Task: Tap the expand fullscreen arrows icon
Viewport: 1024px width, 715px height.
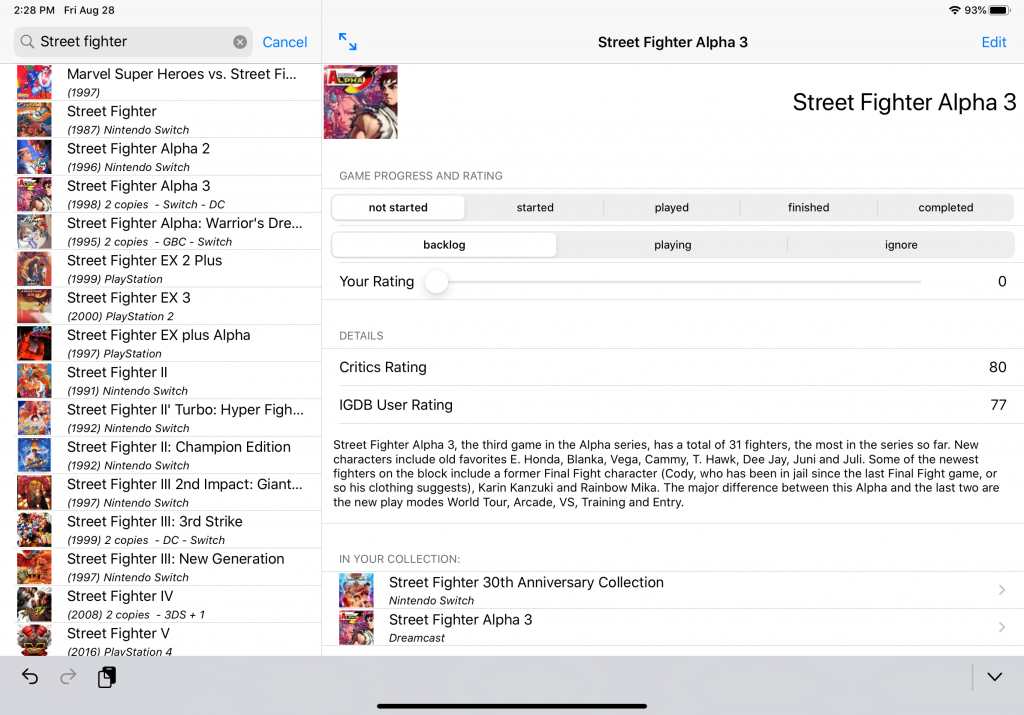Action: pyautogui.click(x=347, y=42)
